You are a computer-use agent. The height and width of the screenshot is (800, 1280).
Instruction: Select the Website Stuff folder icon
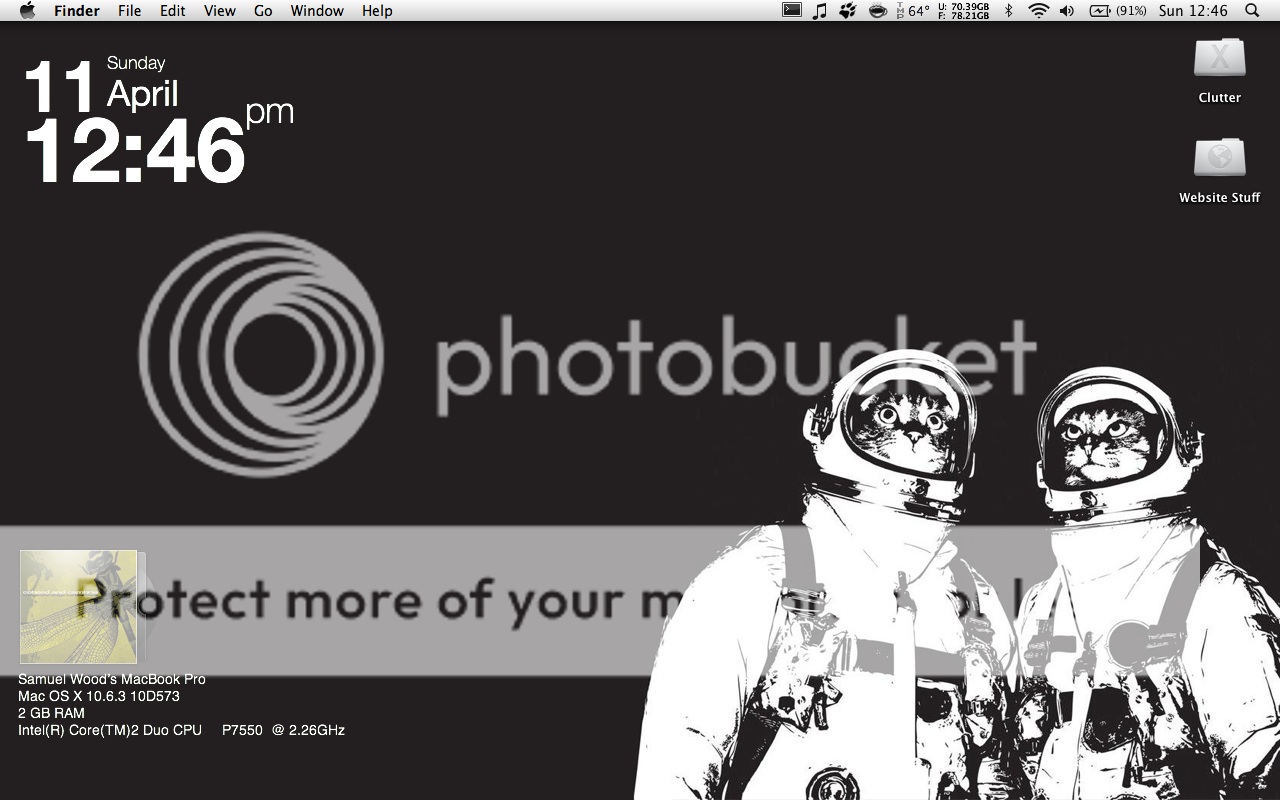coord(1220,159)
